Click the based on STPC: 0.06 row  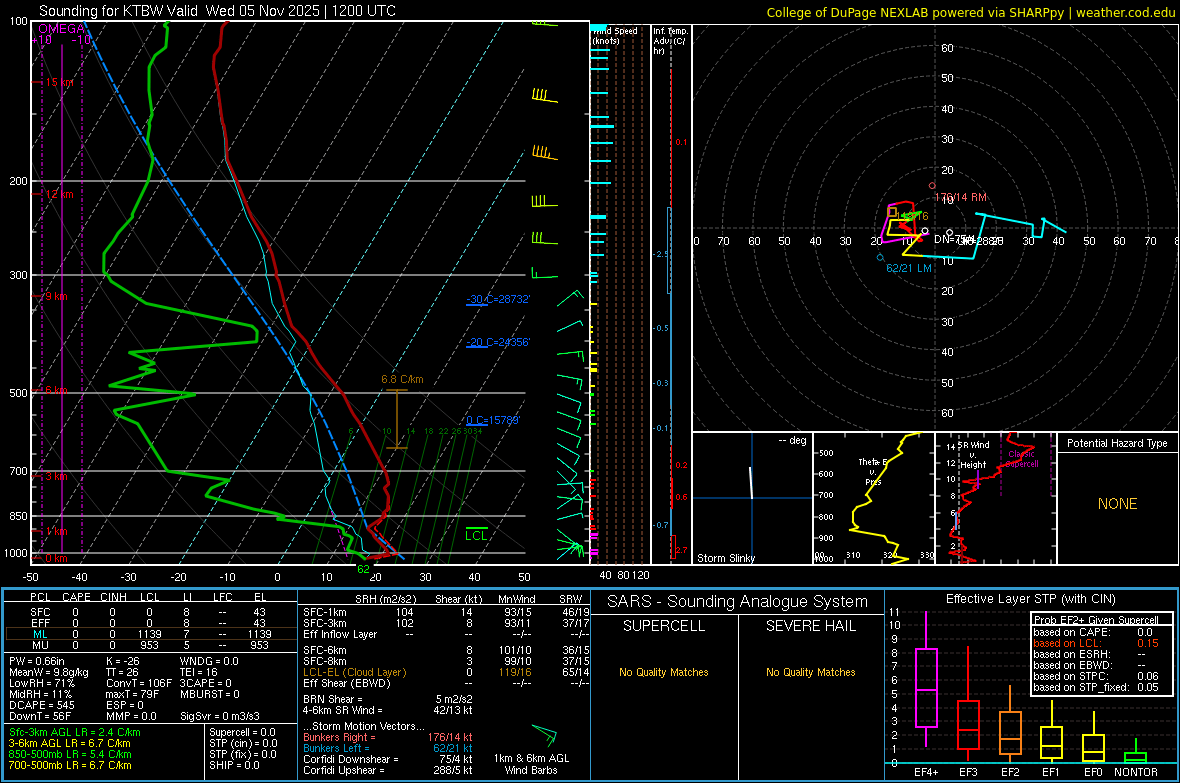[x=1096, y=676]
